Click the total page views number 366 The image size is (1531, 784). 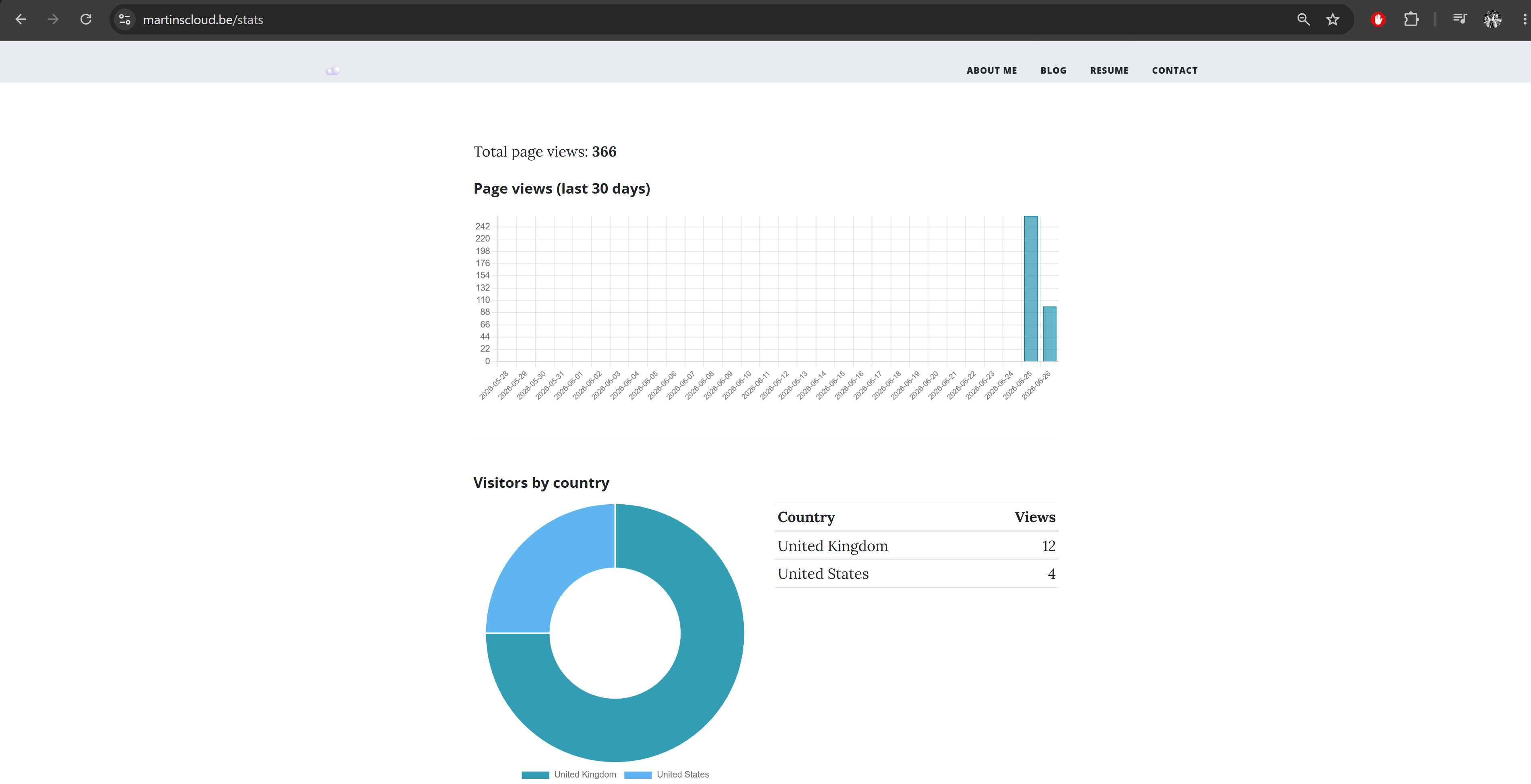(x=604, y=152)
